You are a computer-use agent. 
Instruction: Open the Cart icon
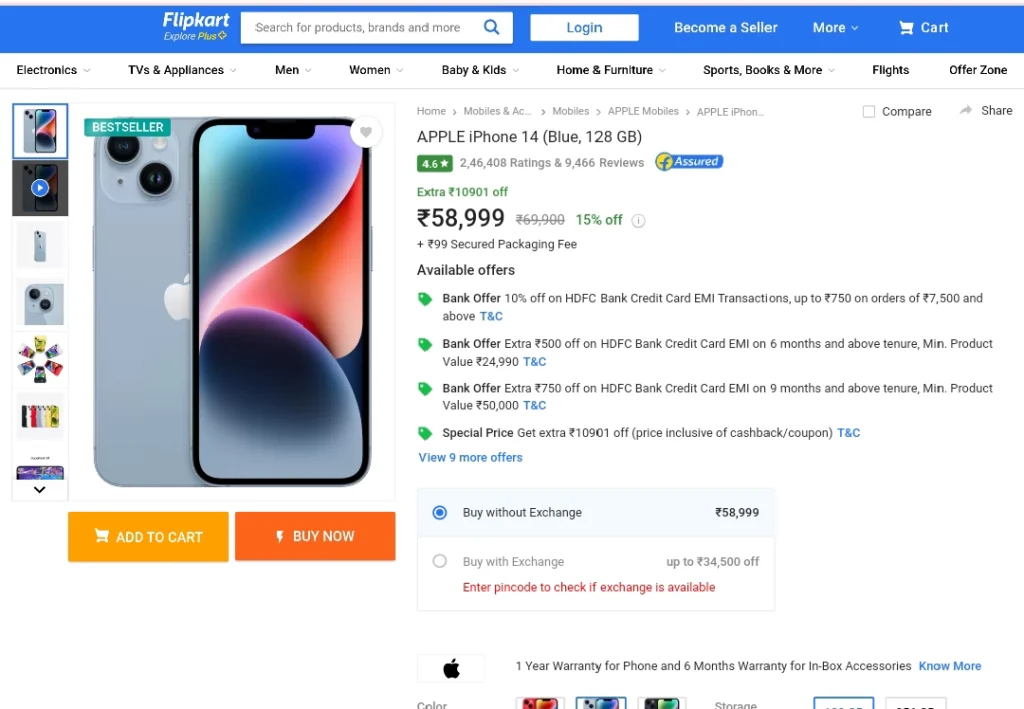coord(906,27)
